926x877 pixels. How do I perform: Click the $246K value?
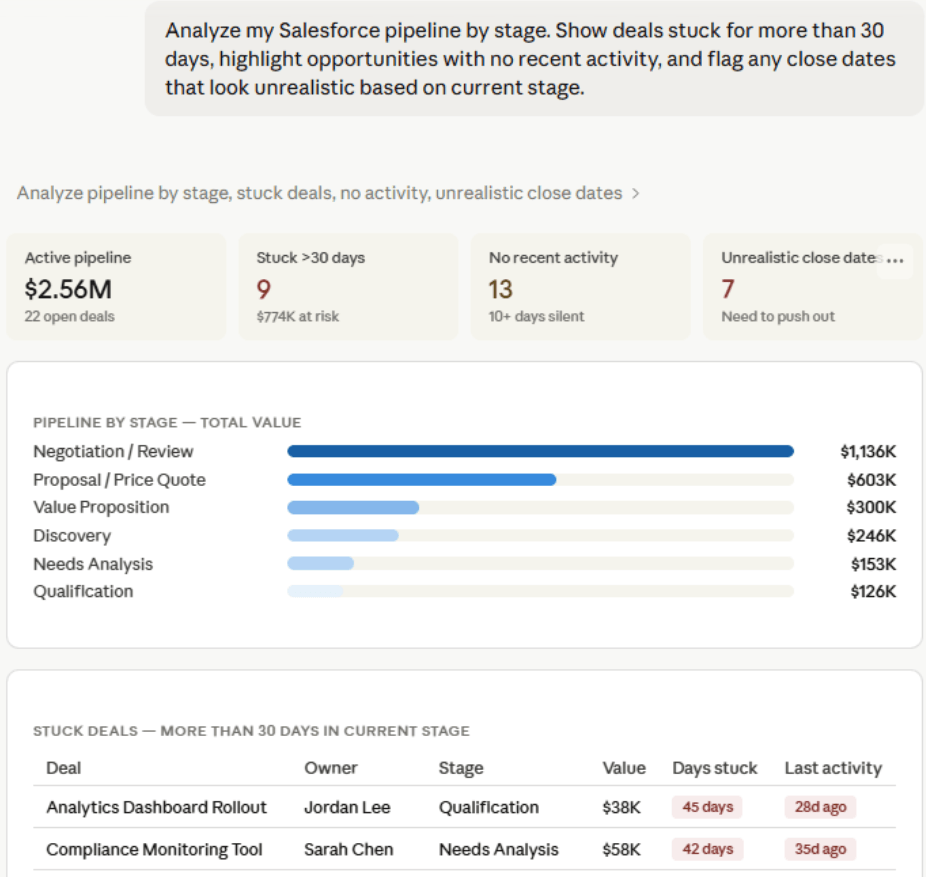pyautogui.click(x=872, y=536)
